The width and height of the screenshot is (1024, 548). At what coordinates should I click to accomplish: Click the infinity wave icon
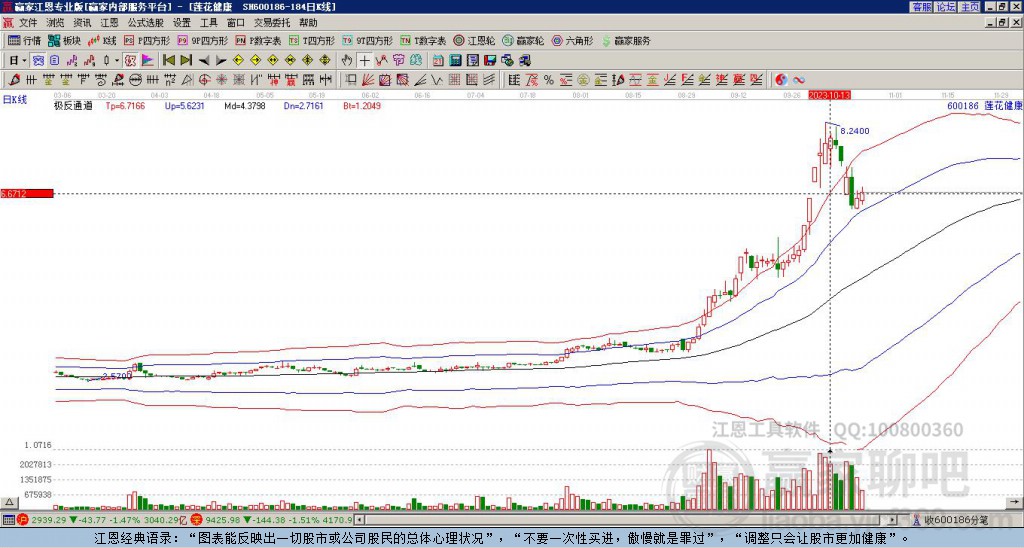point(799,80)
